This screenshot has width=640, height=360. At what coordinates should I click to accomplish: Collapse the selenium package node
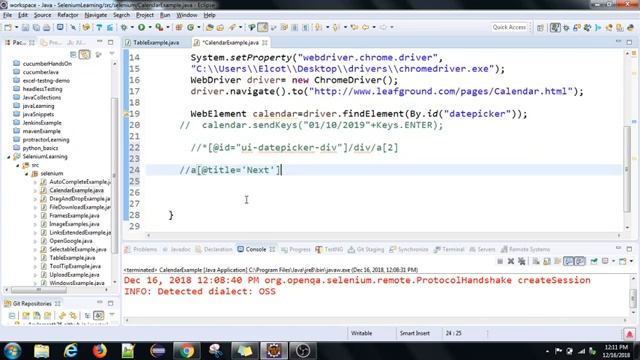coord(27,174)
